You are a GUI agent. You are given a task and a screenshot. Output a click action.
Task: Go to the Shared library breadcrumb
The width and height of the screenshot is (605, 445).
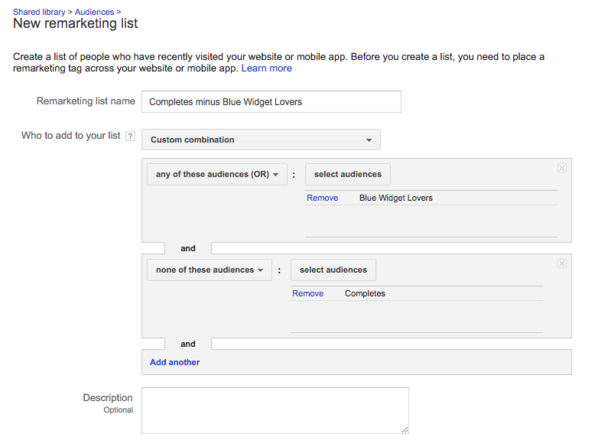pos(39,12)
